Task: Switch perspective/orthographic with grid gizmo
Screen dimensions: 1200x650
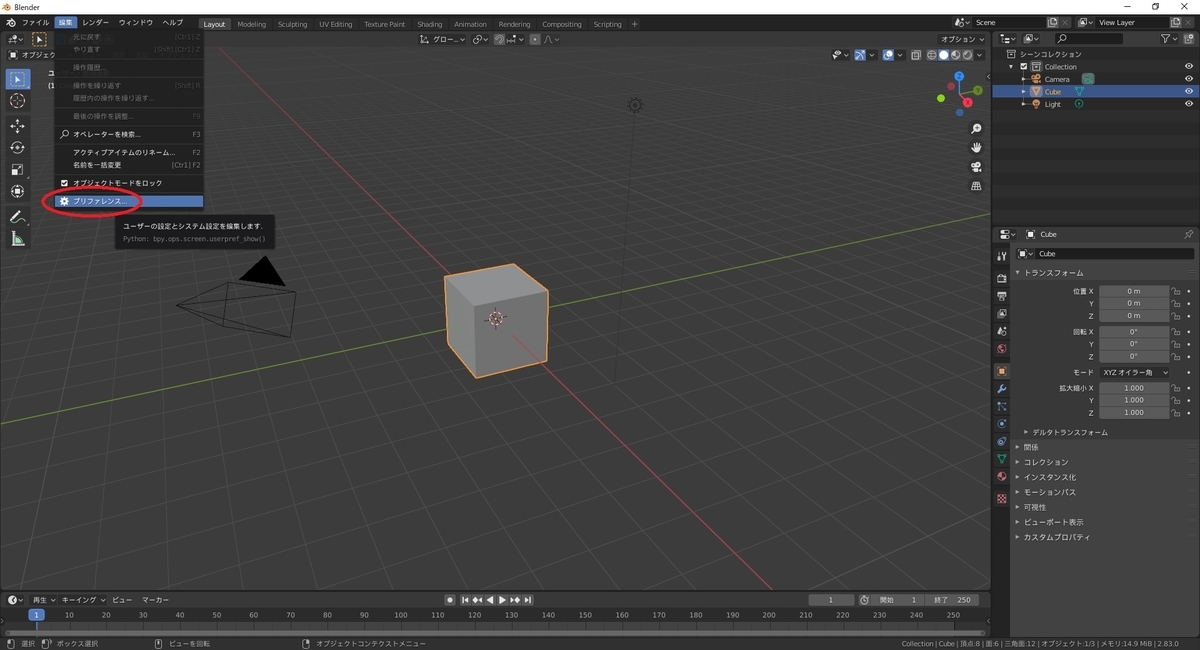Action: pos(976,186)
